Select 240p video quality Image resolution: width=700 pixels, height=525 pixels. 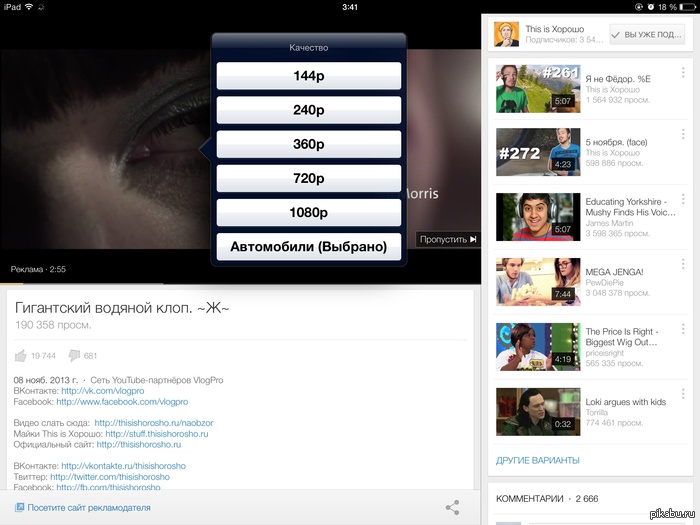click(308, 110)
